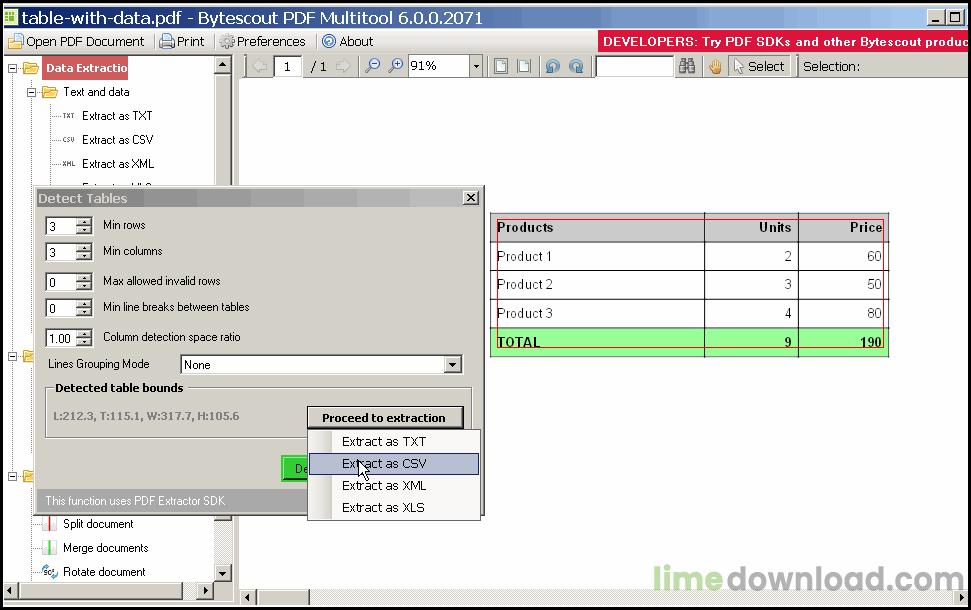The width and height of the screenshot is (971, 610).
Task: Select the Data Extraction tree item
Action: click(86, 68)
